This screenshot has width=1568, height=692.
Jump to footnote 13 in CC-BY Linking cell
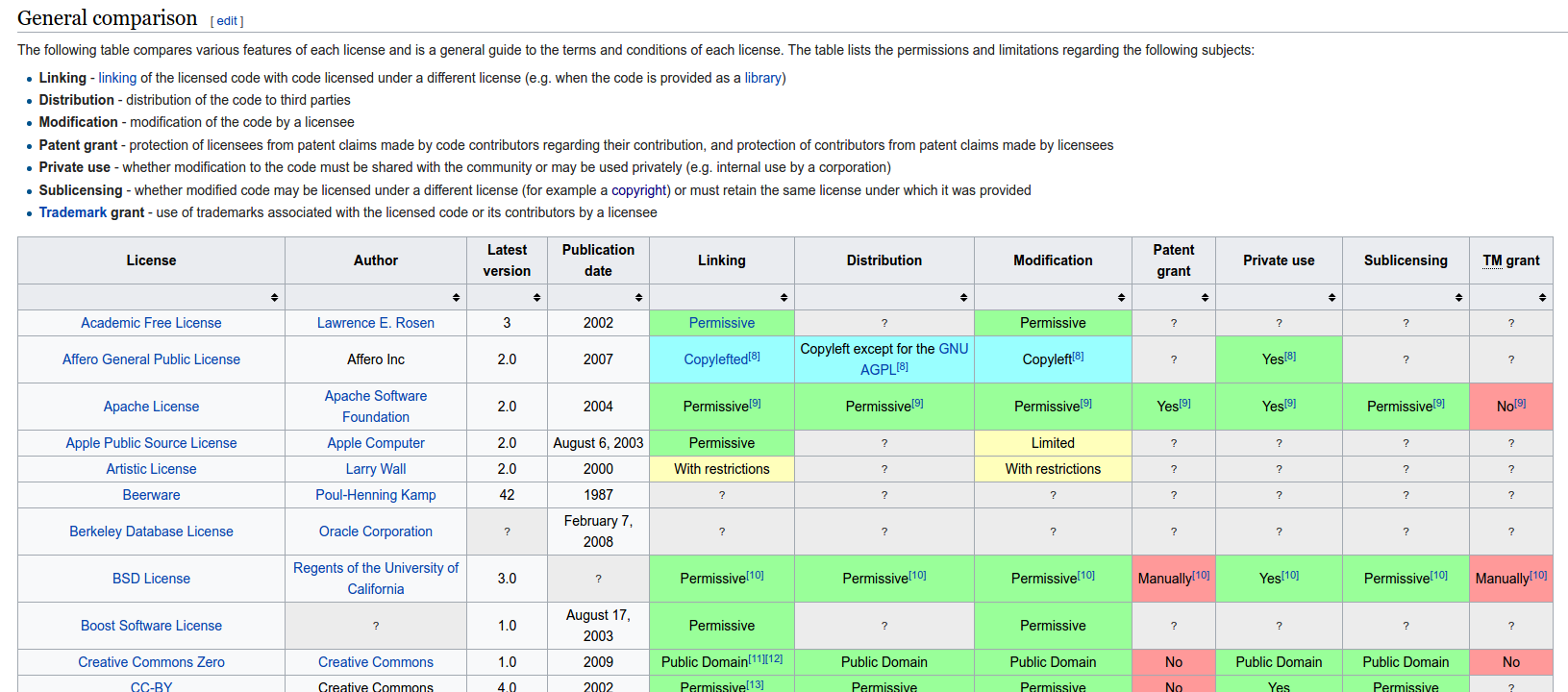point(755,684)
